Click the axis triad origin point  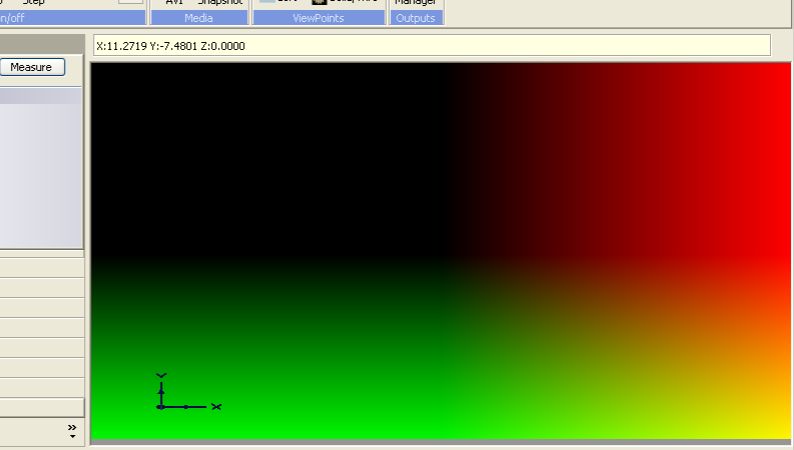click(161, 407)
